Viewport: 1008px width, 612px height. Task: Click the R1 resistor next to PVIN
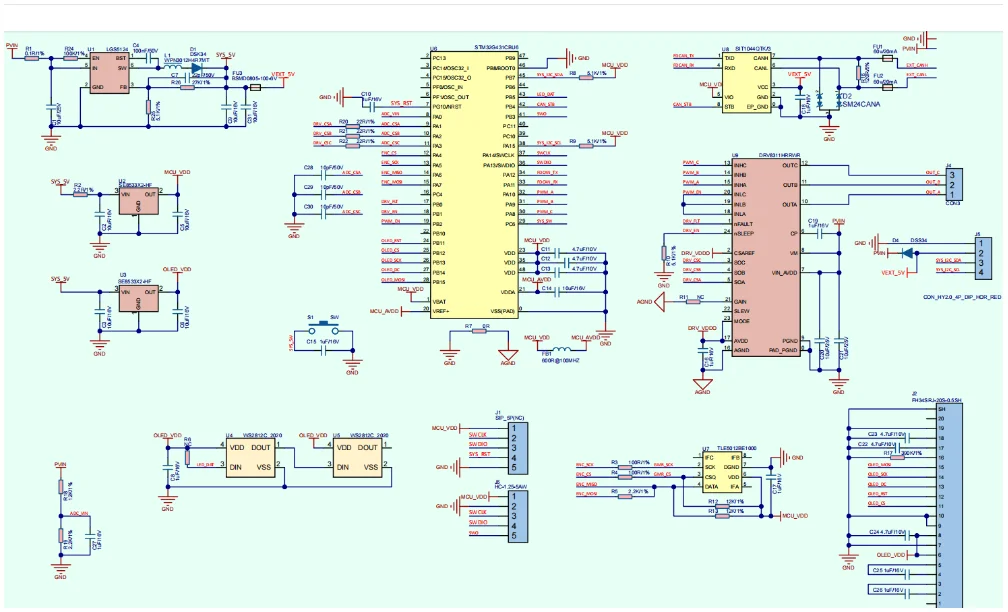tap(31, 57)
